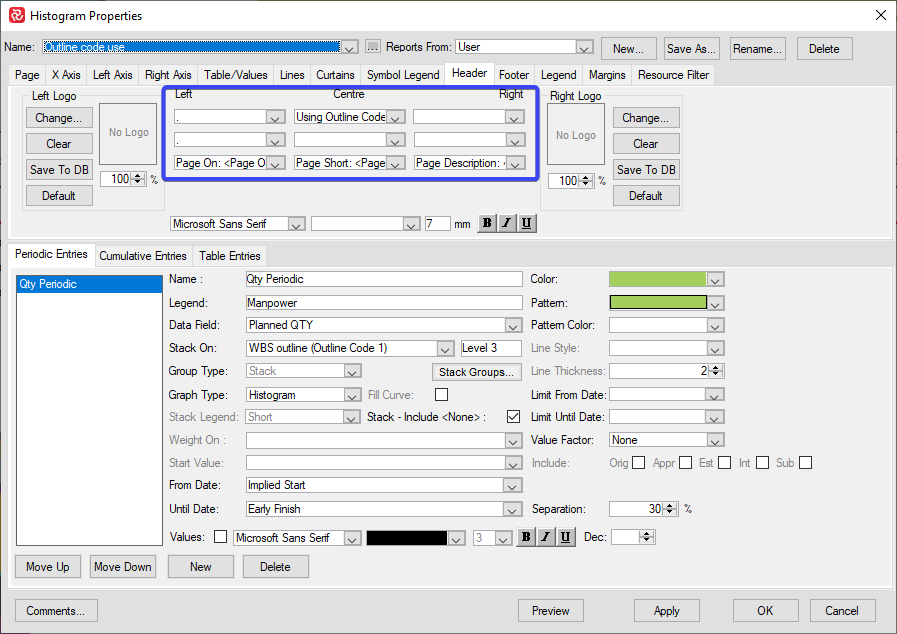This screenshot has height=634, width=897.
Task: Click the Preview button
Action: [550, 611]
